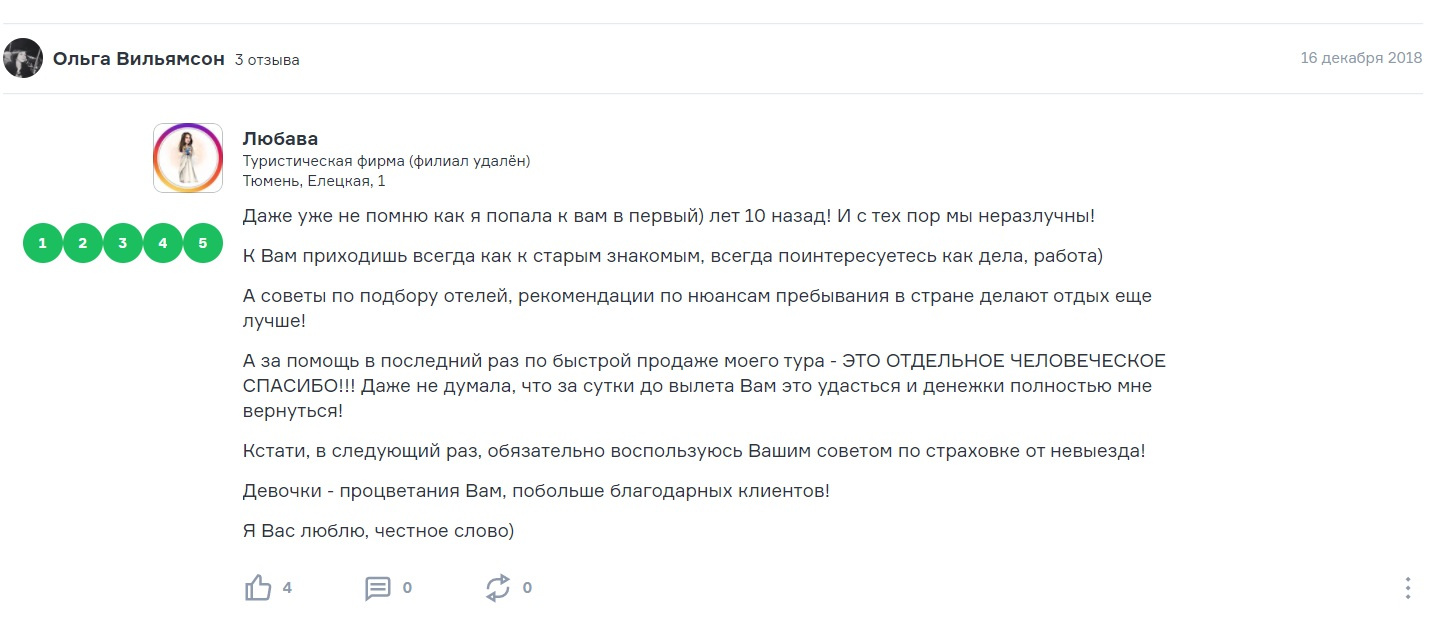Select rating circle number 4

pyautogui.click(x=163, y=243)
